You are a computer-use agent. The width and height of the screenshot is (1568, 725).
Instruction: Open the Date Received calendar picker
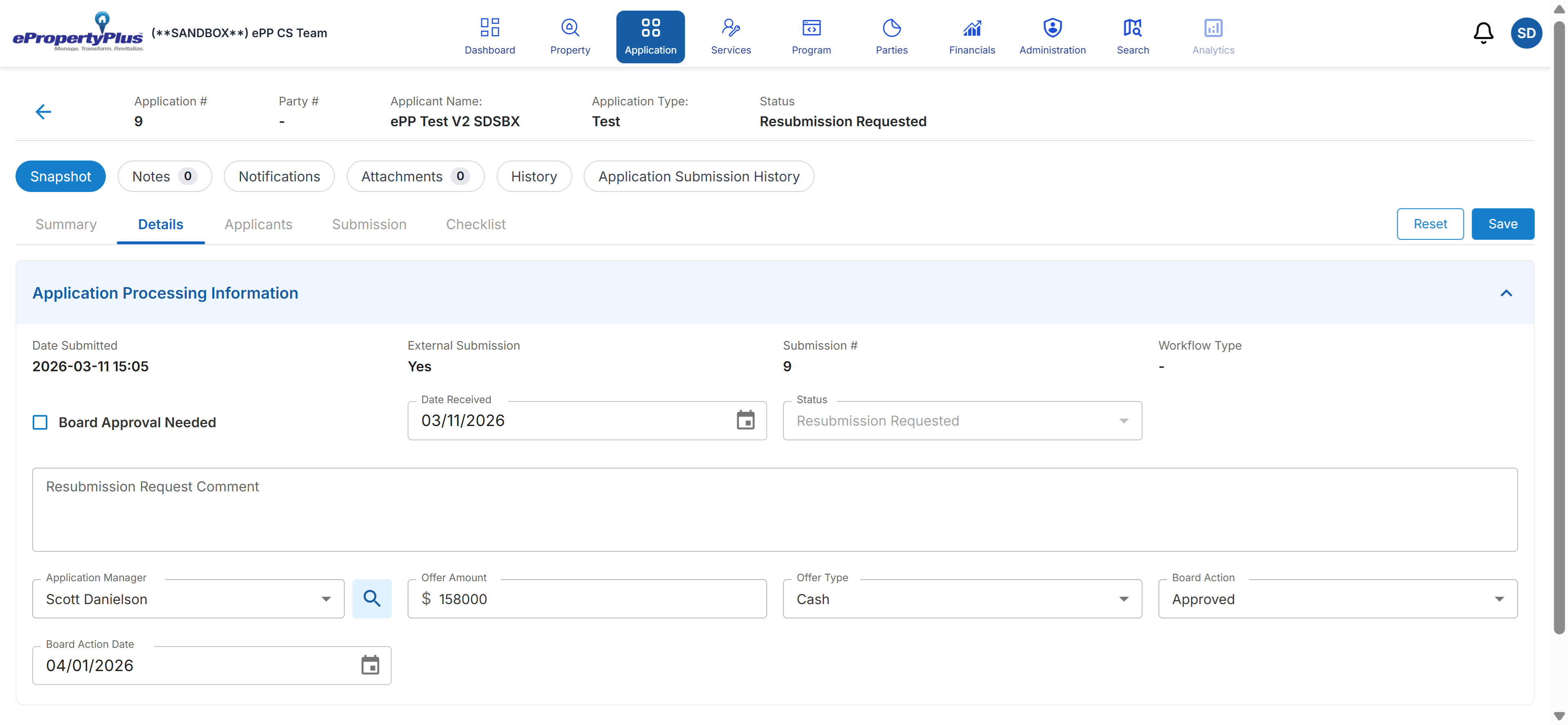point(745,420)
